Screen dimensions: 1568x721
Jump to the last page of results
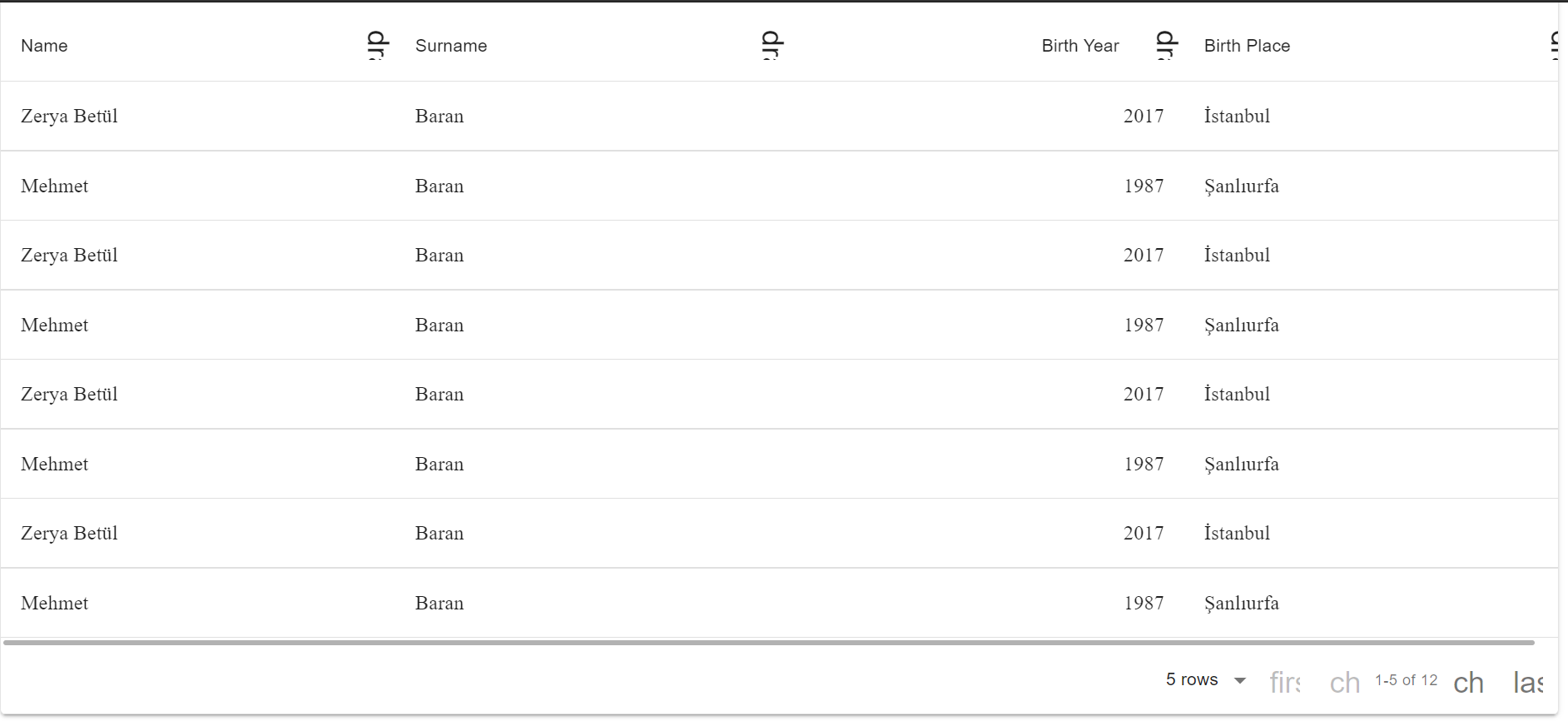tap(1528, 683)
